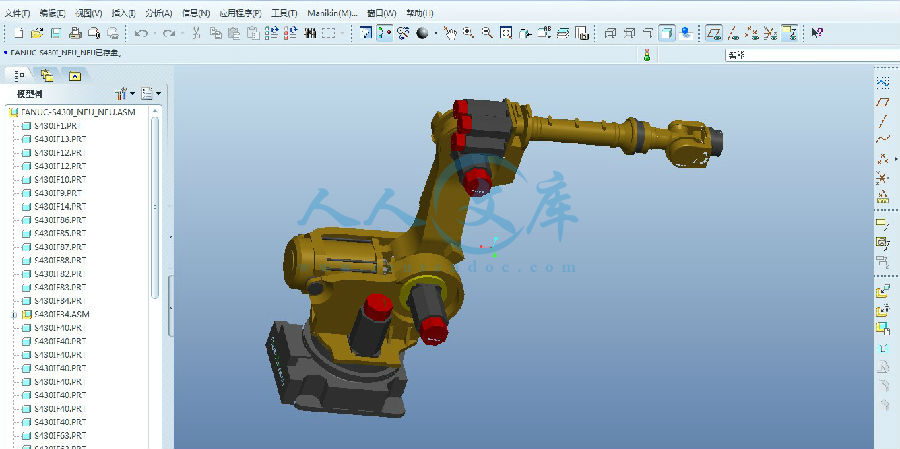
Task: Open the model tree settings dropdown
Action: click(x=123, y=94)
